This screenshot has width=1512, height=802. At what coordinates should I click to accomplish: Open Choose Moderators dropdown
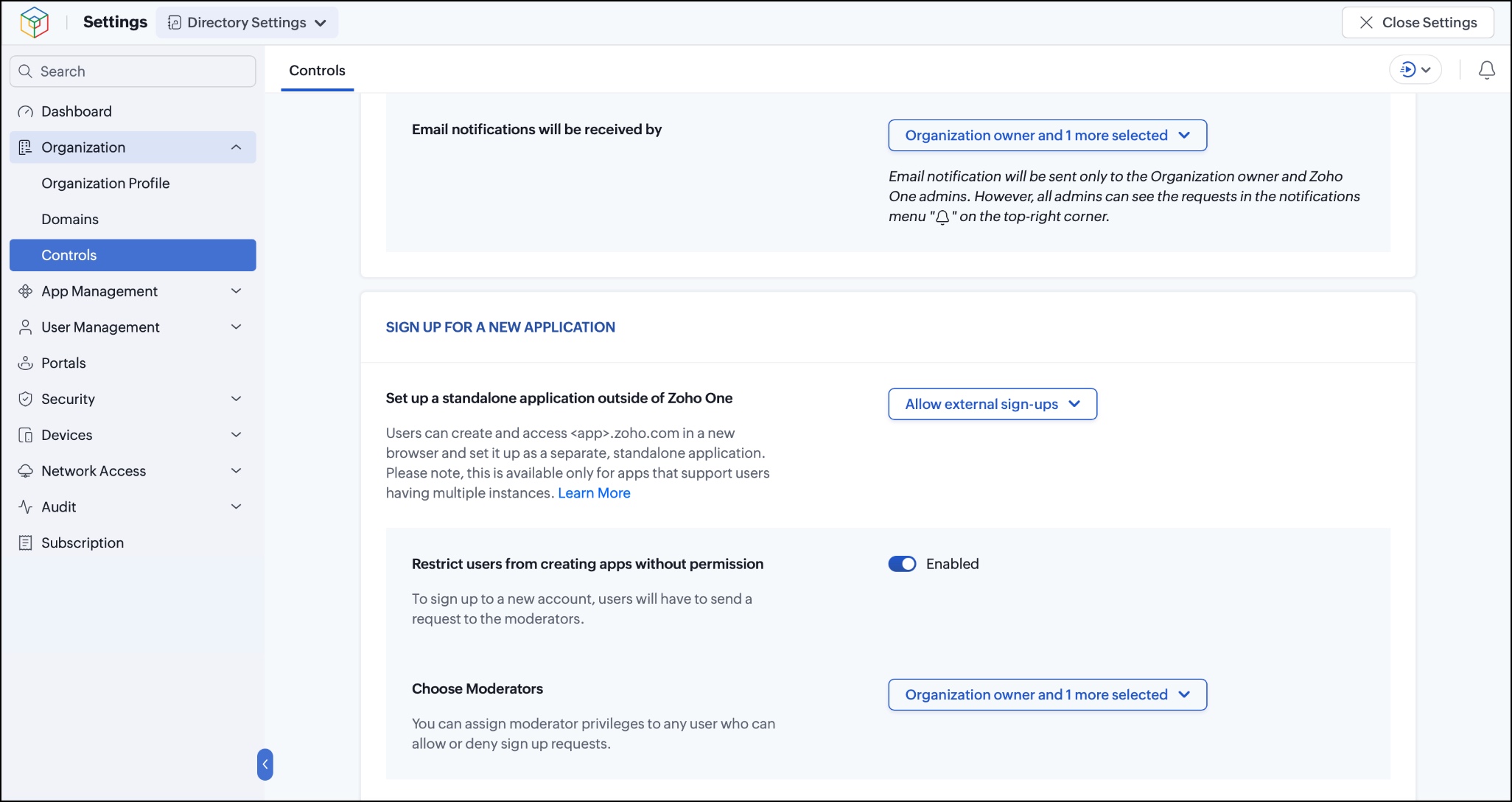coord(1047,695)
